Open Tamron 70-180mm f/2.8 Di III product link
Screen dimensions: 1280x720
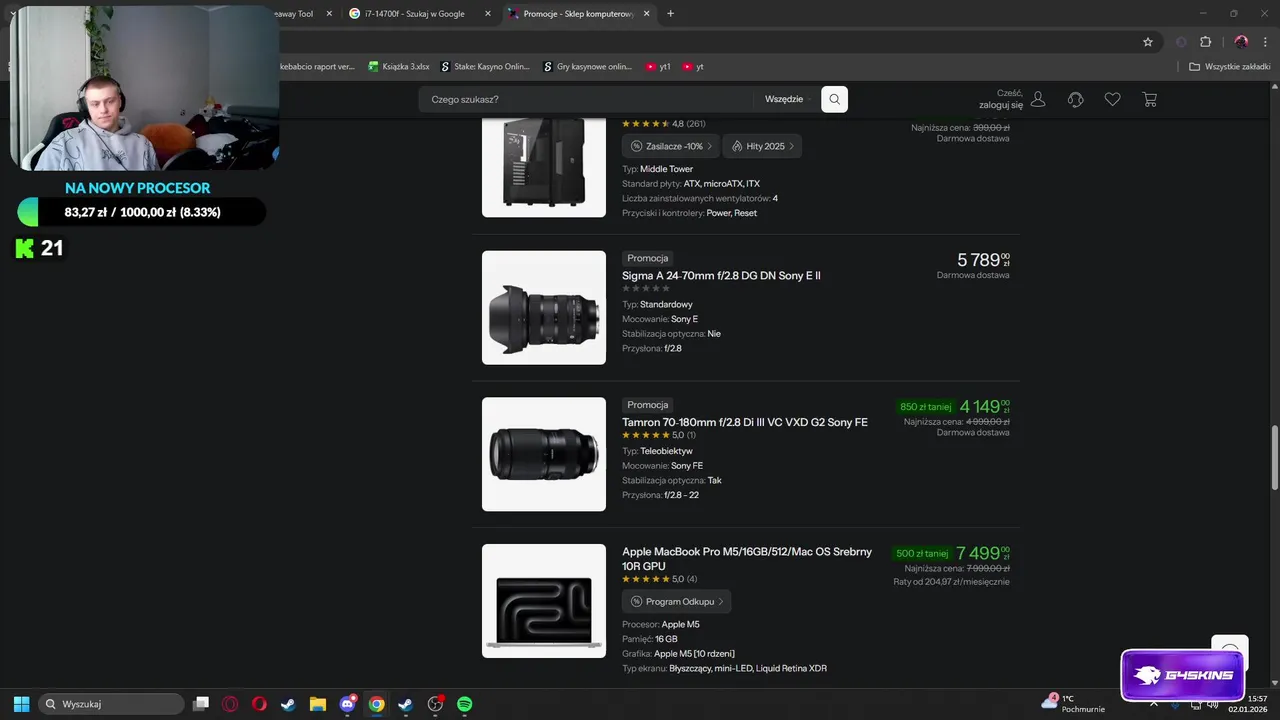point(745,422)
